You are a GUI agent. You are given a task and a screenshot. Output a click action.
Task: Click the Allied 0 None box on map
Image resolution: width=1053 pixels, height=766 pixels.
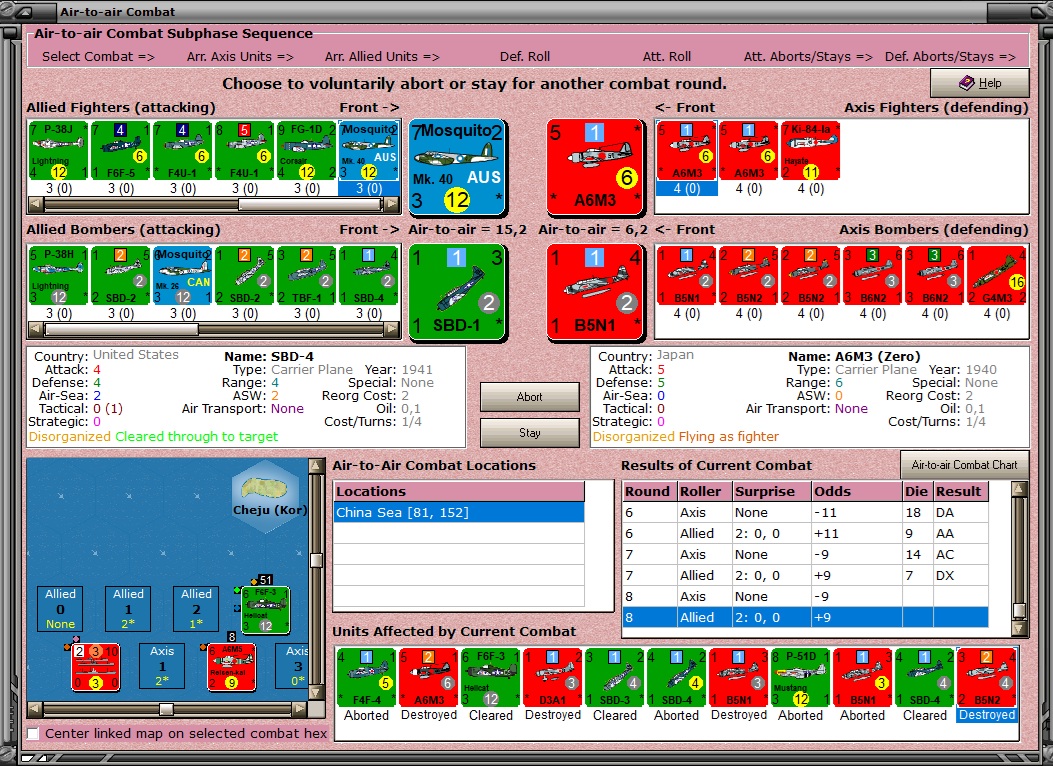(60, 609)
